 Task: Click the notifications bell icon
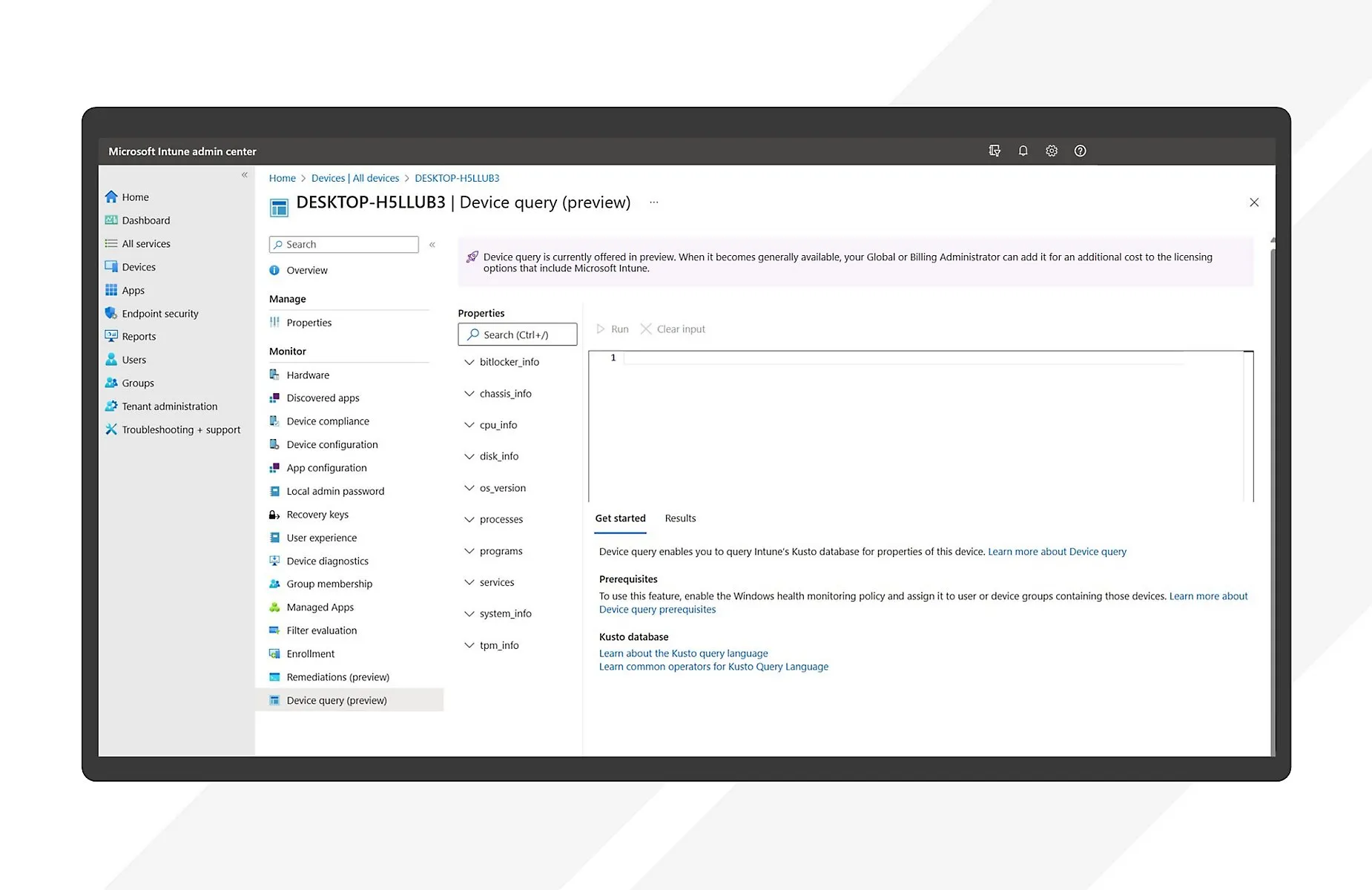point(1023,151)
